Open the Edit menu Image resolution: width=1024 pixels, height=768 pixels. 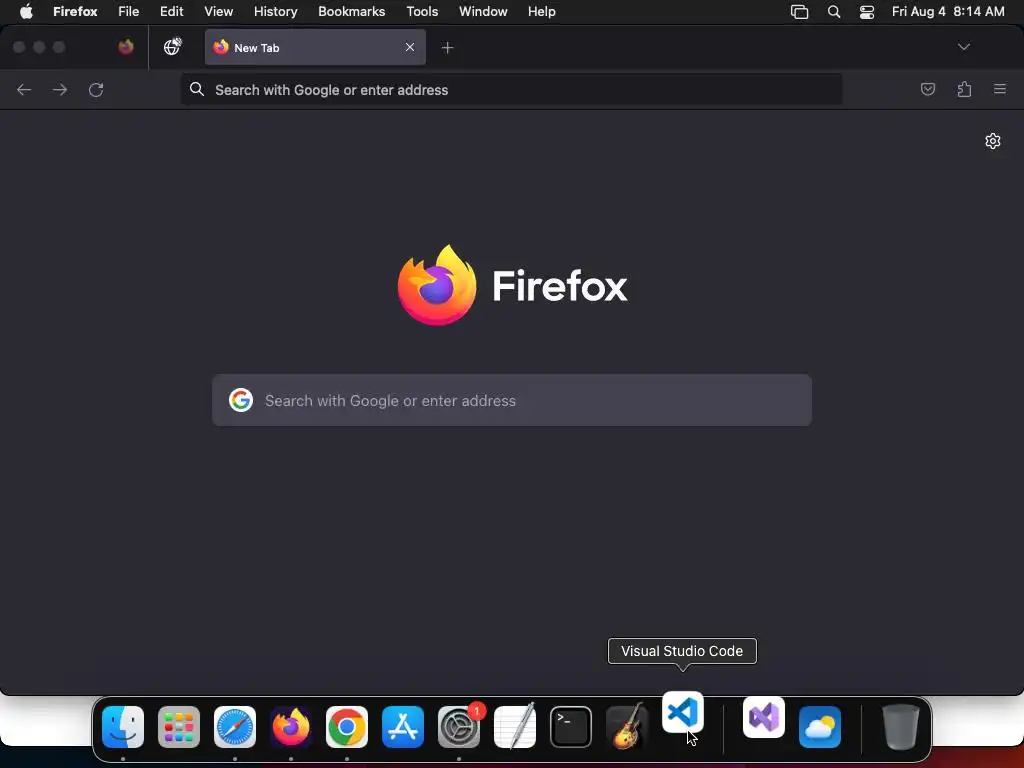click(172, 11)
